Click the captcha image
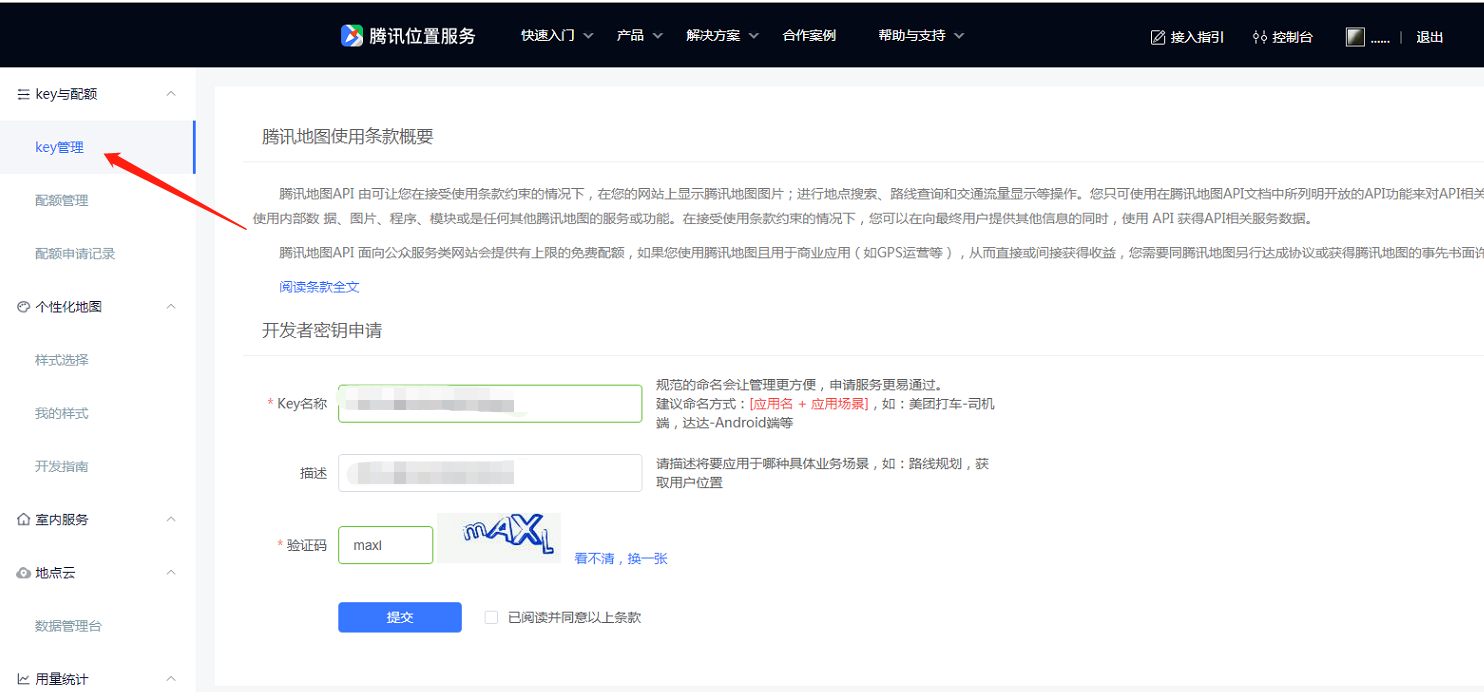The height and width of the screenshot is (692, 1484). pos(499,538)
